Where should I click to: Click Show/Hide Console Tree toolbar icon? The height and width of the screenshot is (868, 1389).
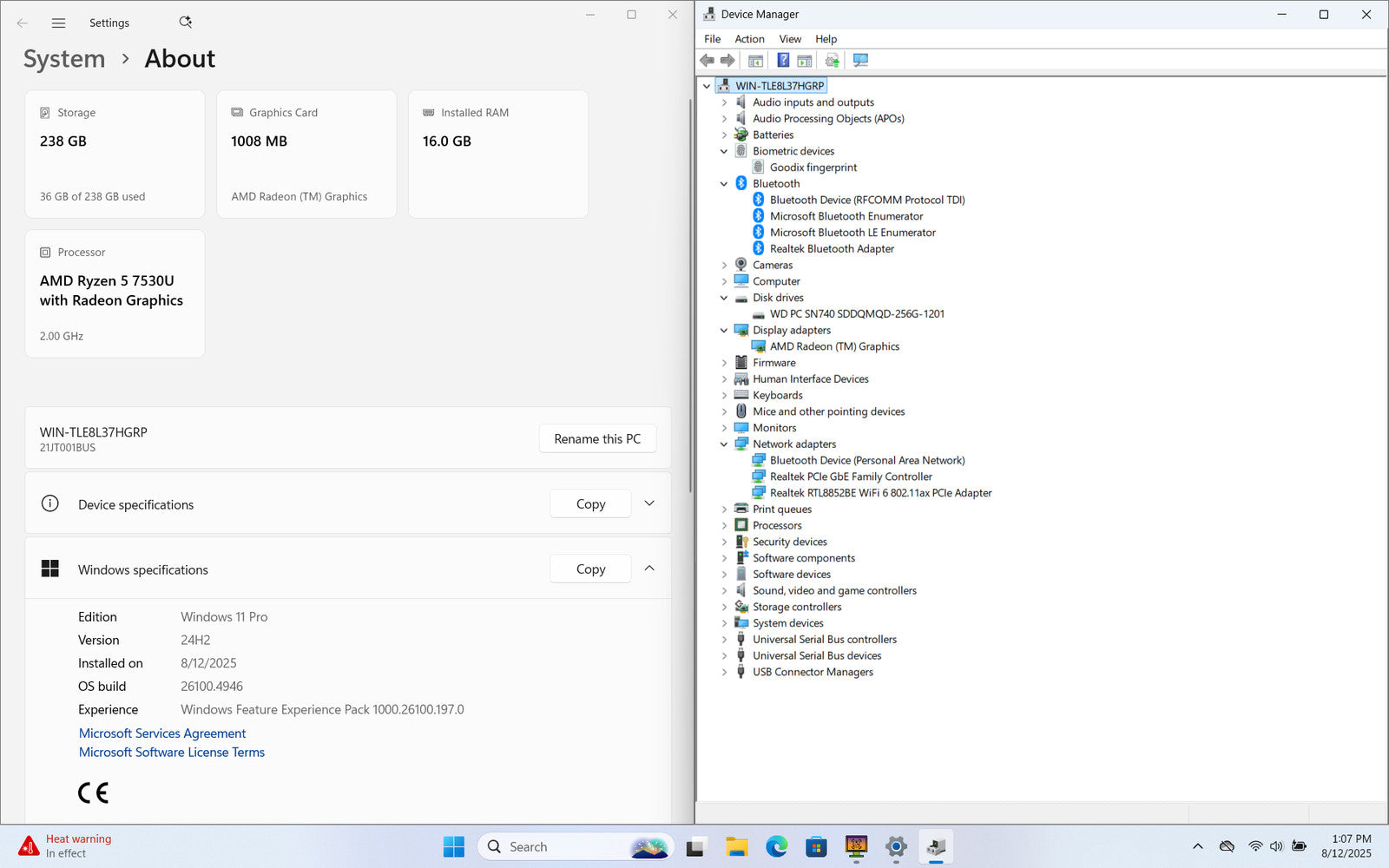coord(755,60)
